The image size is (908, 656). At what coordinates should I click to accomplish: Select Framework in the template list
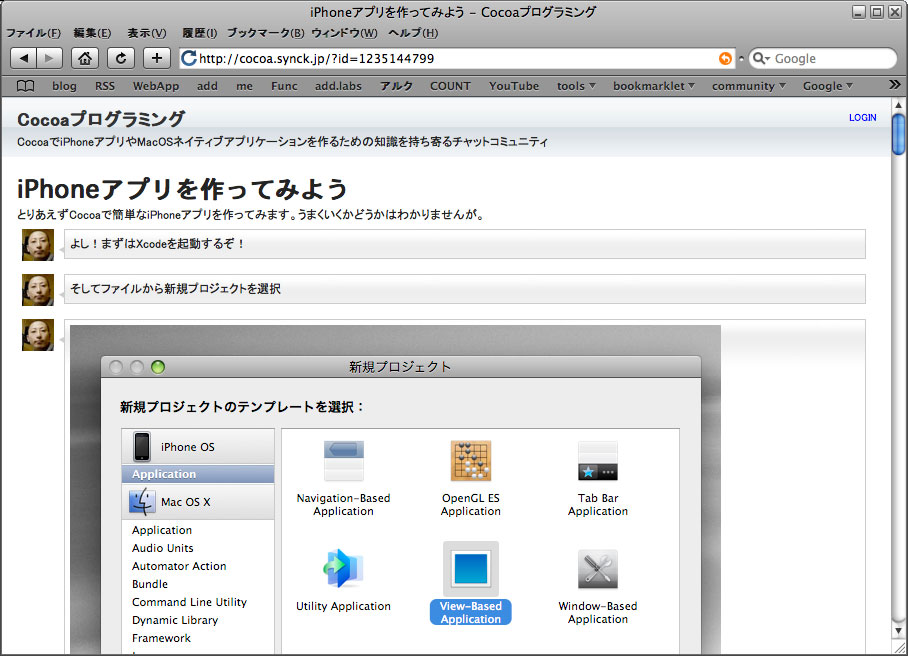coord(161,638)
